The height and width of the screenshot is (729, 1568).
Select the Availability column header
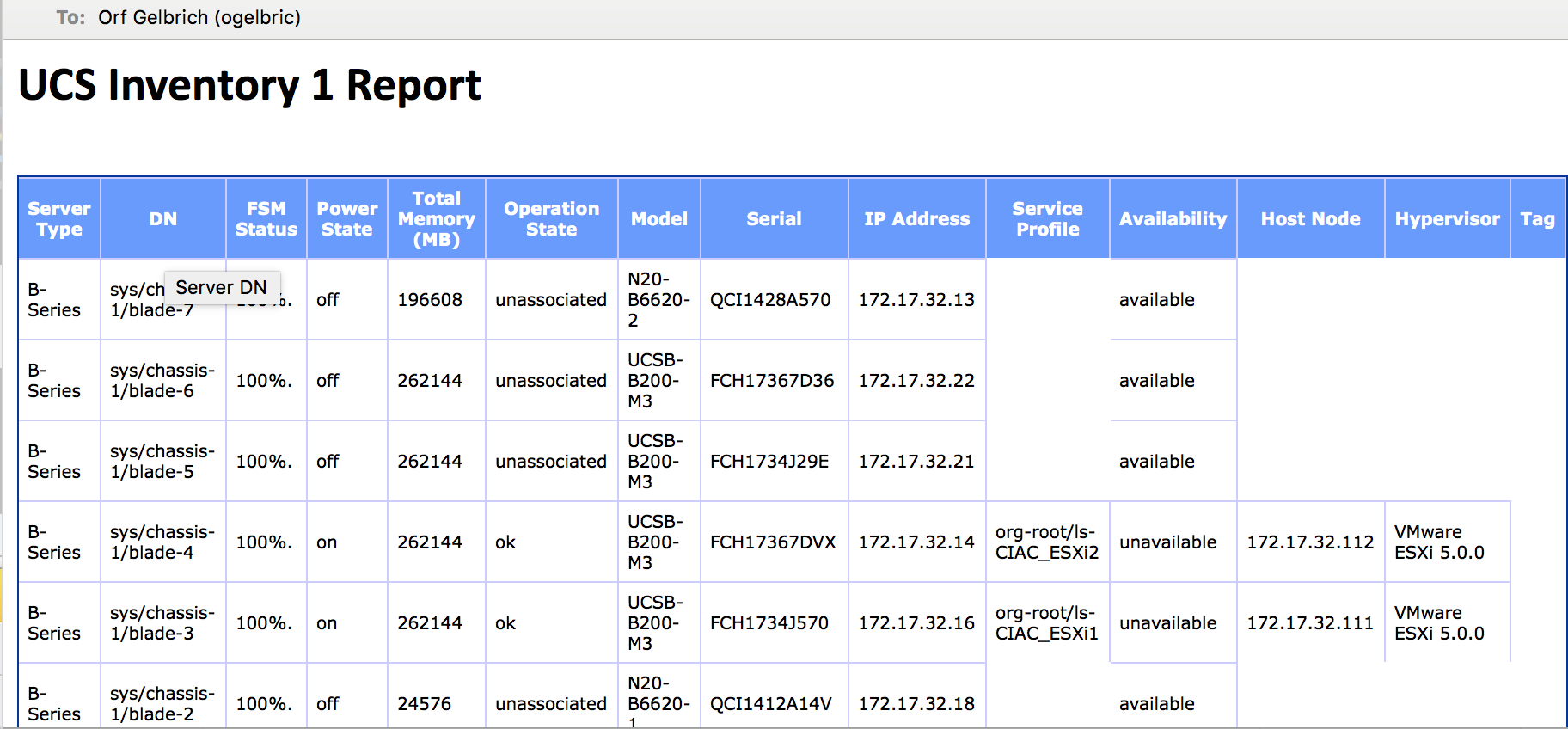click(1173, 218)
